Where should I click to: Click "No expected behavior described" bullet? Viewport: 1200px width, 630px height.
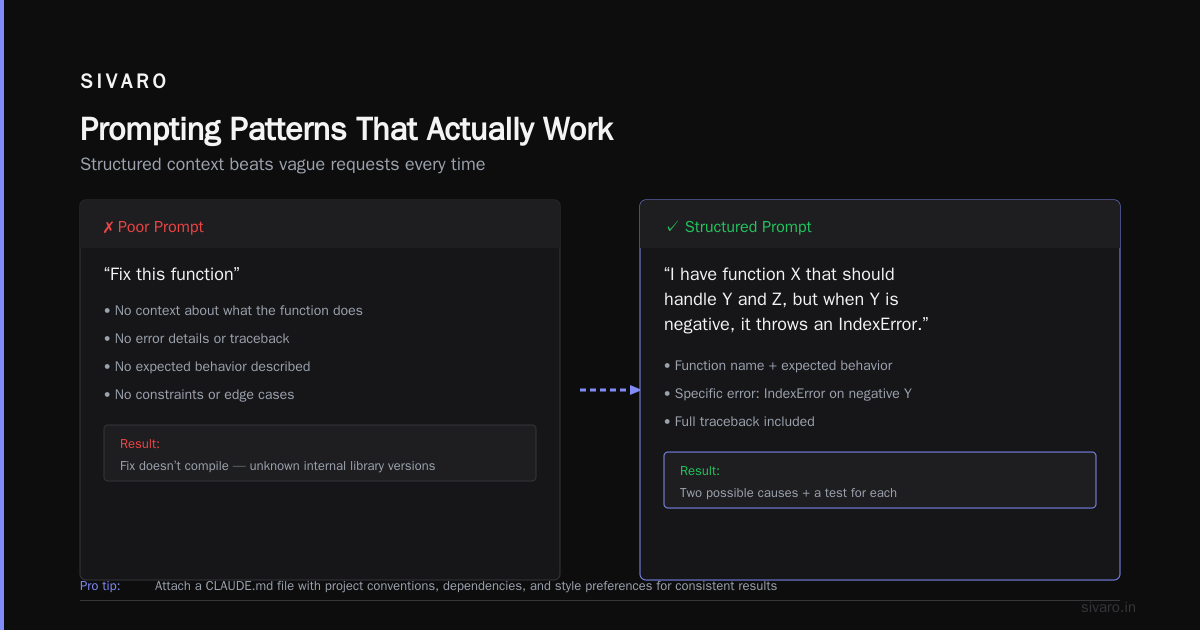(207, 367)
